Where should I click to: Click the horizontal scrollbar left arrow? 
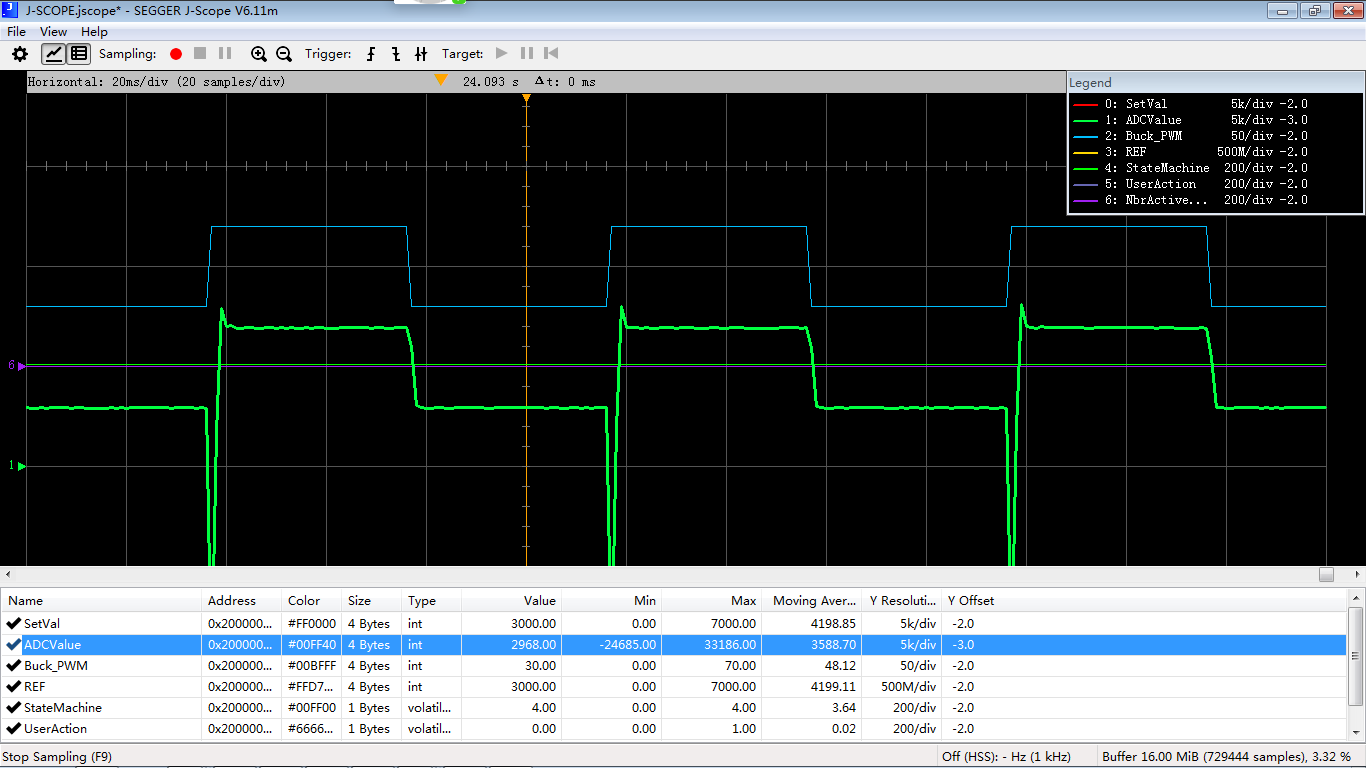pyautogui.click(x=8, y=574)
